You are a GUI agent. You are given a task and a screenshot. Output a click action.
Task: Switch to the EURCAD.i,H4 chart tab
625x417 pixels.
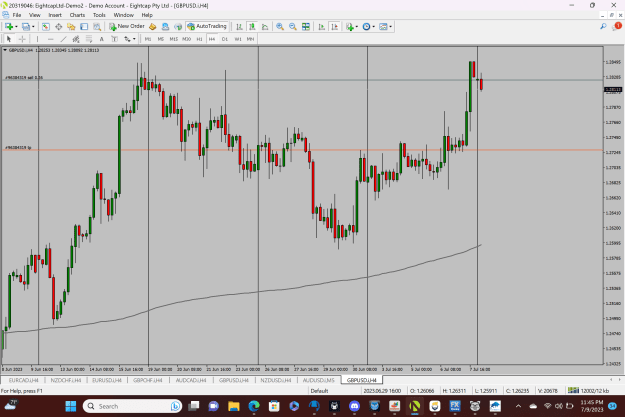pyautogui.click(x=24, y=380)
